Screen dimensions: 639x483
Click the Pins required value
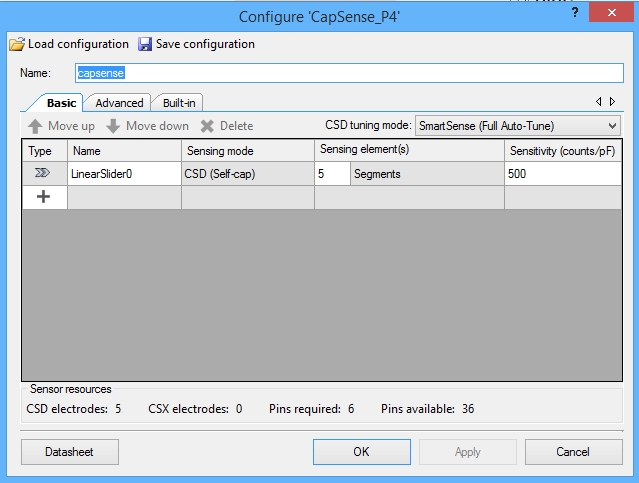tap(351, 409)
